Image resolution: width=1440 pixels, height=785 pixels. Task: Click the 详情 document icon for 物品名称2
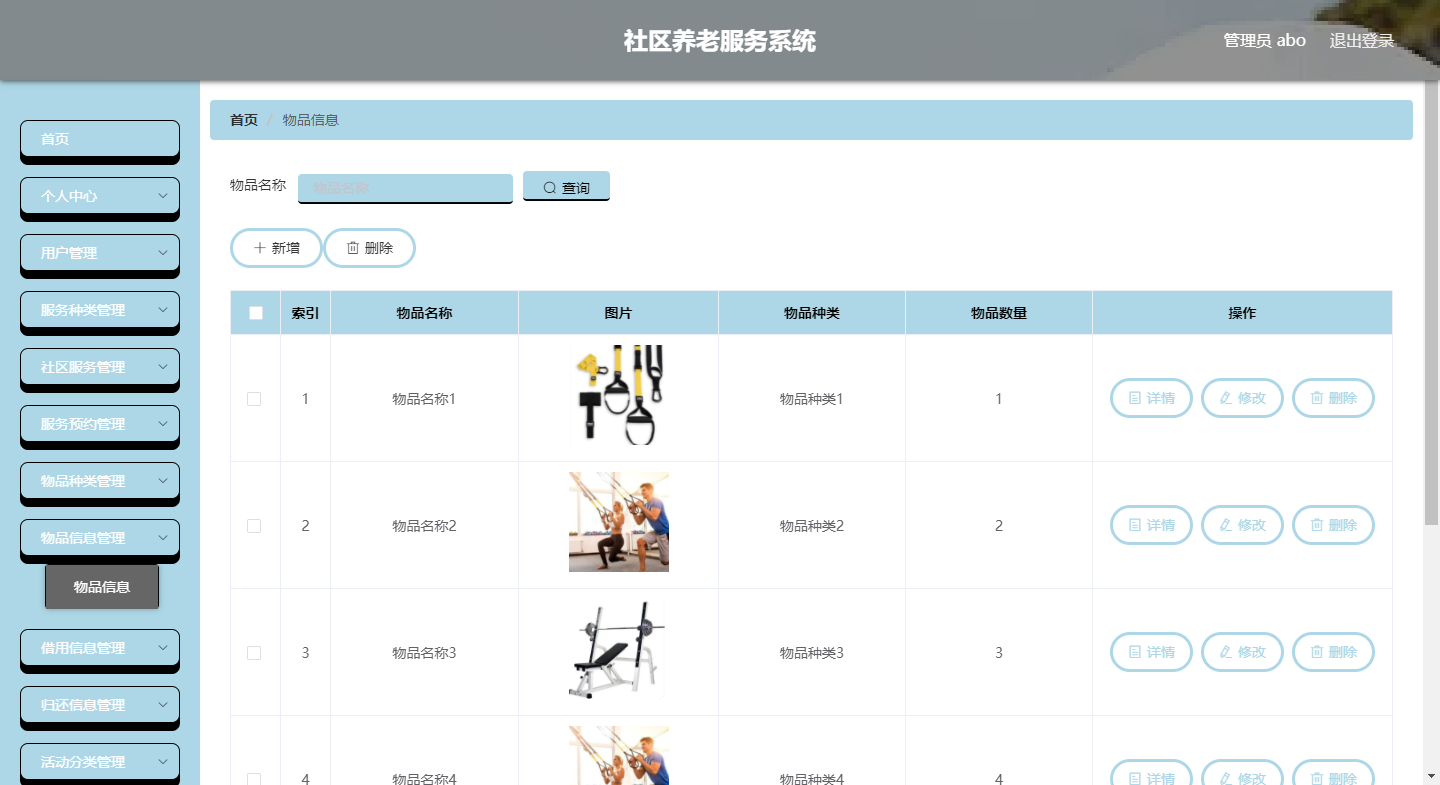pyautogui.click(x=1135, y=525)
